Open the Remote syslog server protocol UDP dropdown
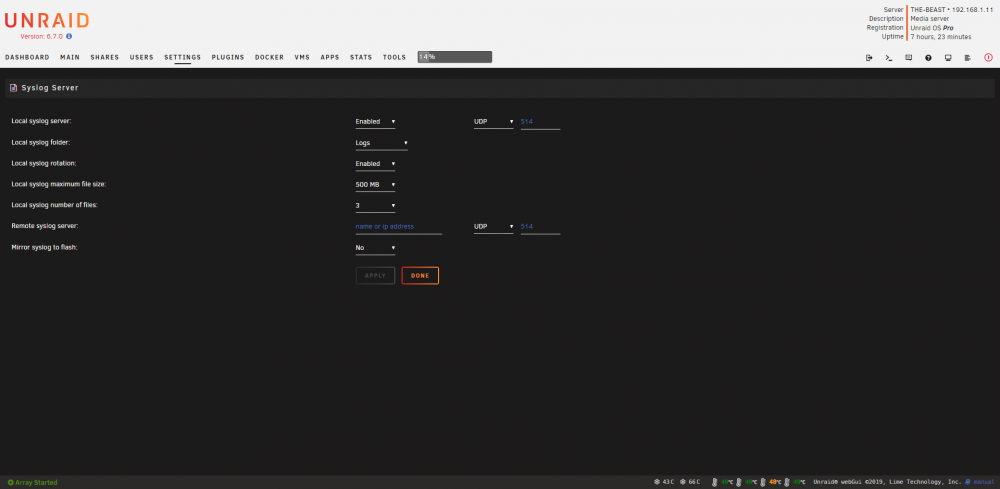The width and height of the screenshot is (1000, 489). point(493,226)
